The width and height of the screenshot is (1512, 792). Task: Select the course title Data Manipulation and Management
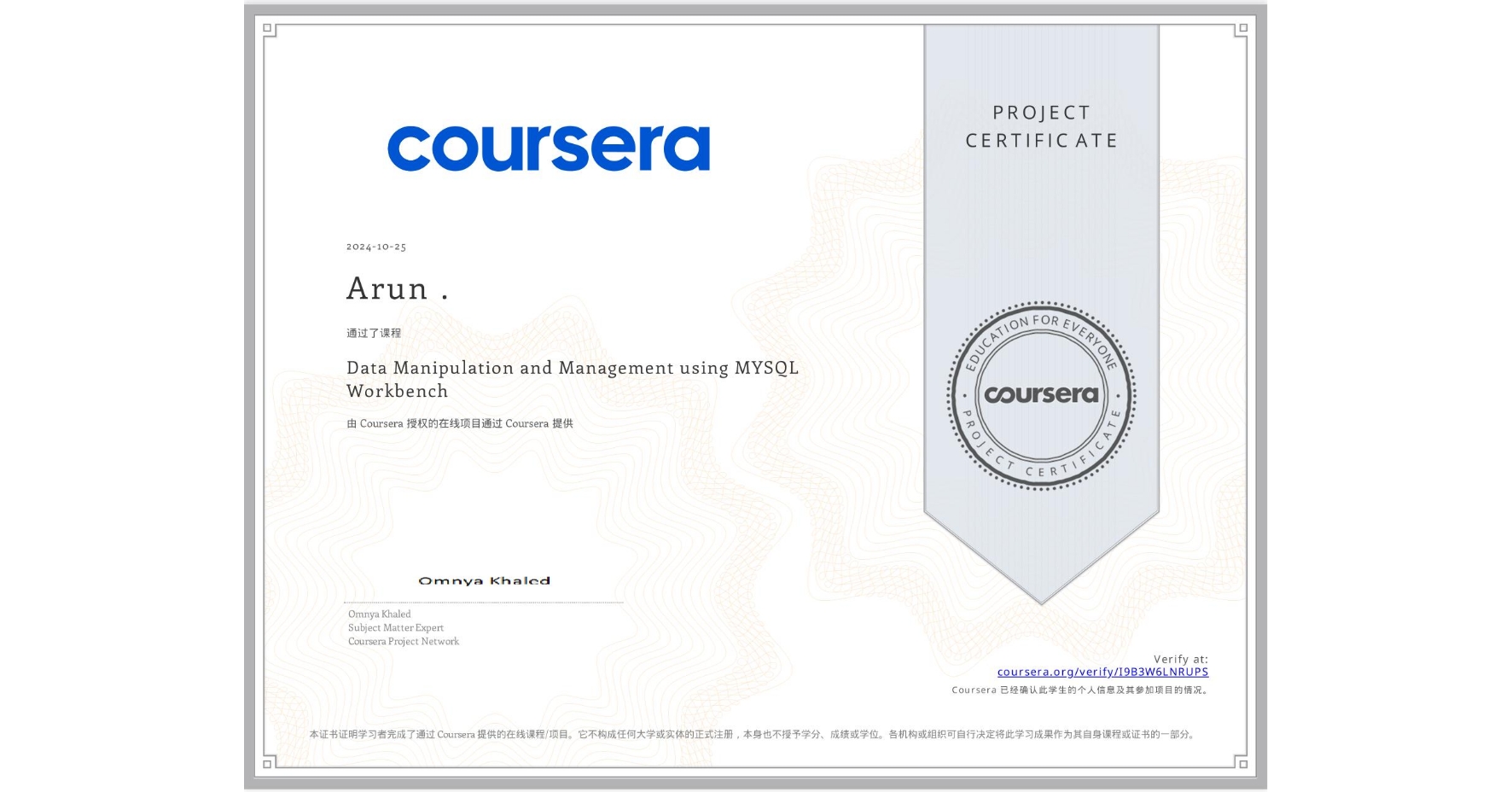pos(572,369)
